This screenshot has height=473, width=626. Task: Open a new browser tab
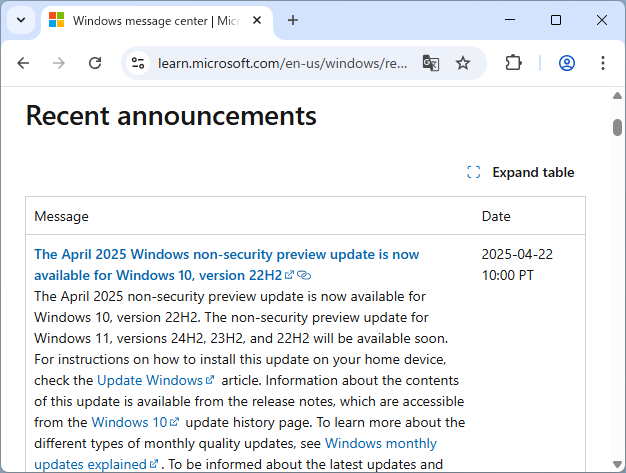293,20
